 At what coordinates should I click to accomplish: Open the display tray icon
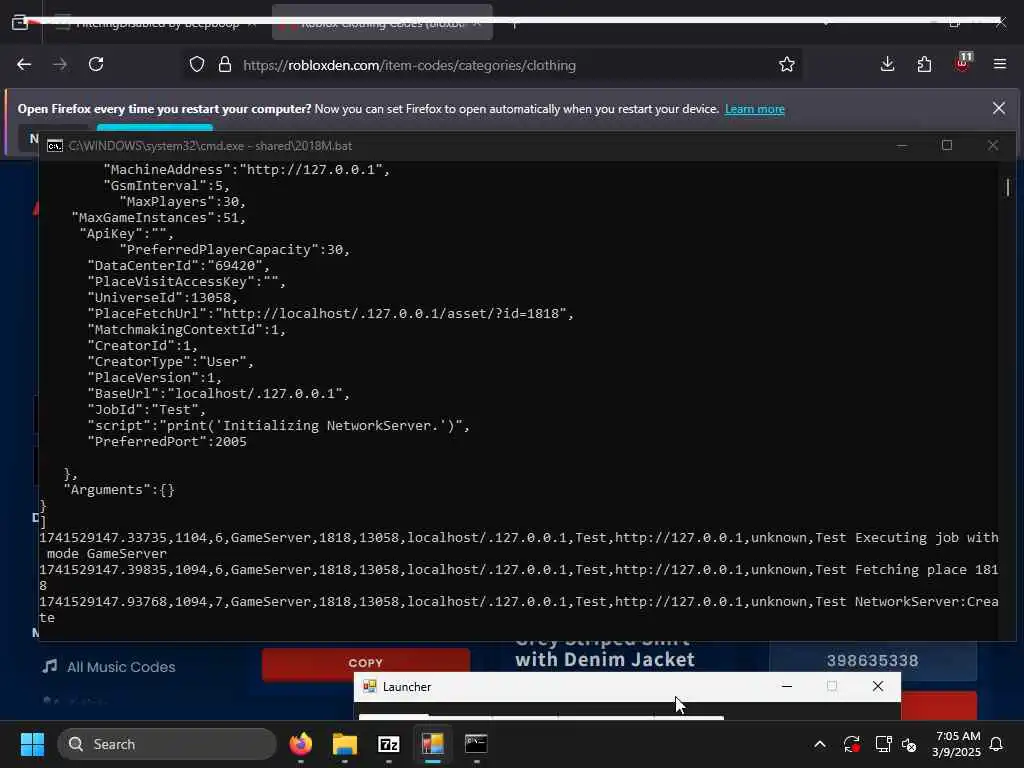883,744
